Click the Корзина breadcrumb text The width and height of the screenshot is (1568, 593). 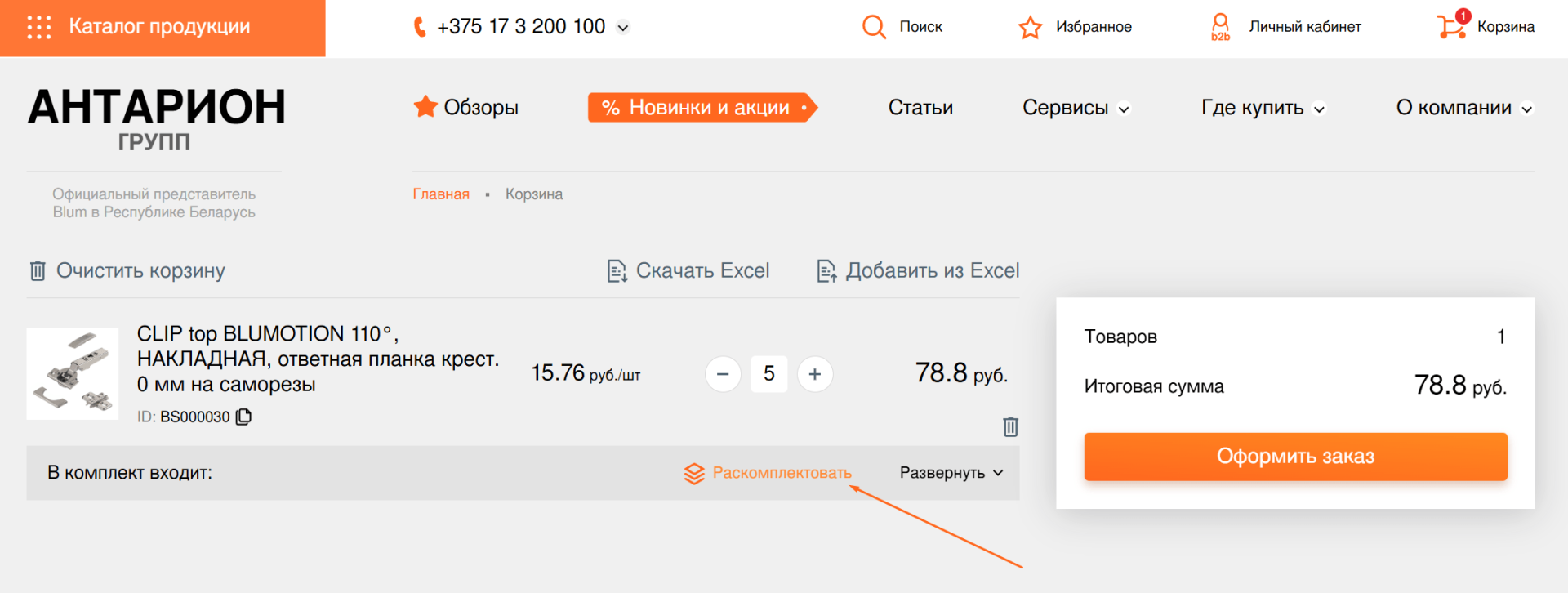[534, 194]
